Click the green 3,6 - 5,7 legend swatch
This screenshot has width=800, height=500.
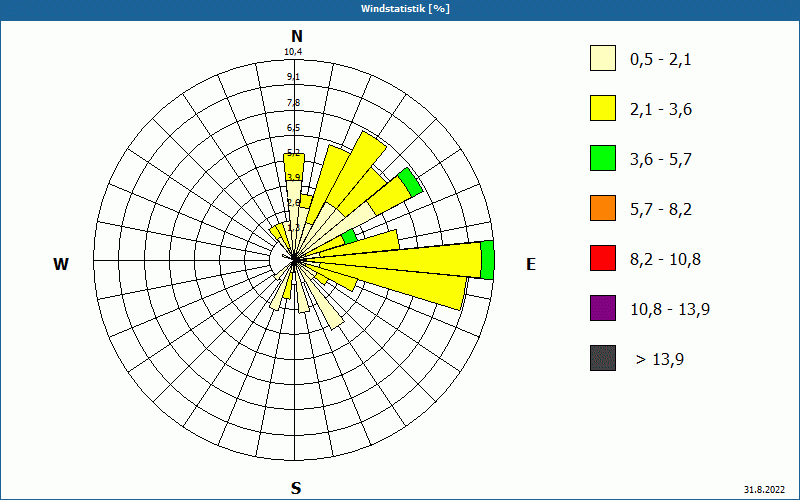[603, 158]
